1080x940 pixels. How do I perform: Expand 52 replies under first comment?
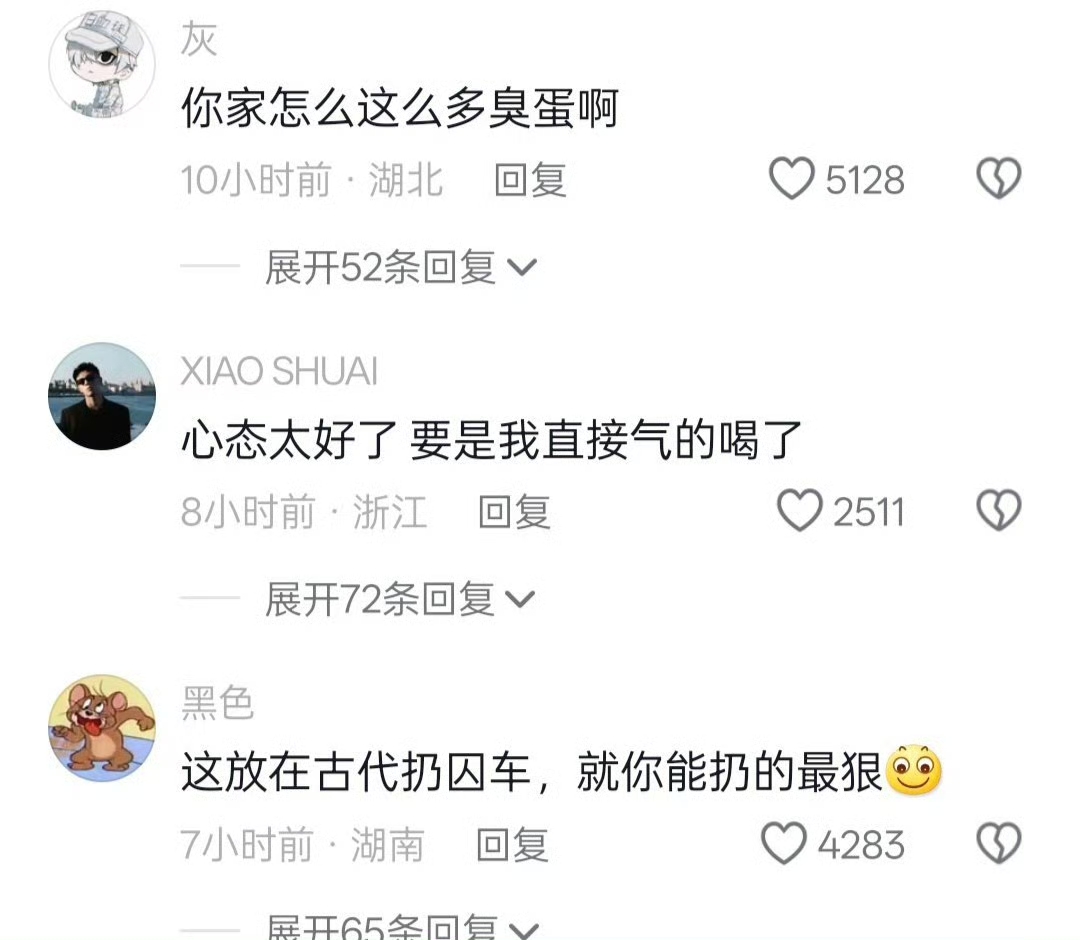click(x=401, y=267)
